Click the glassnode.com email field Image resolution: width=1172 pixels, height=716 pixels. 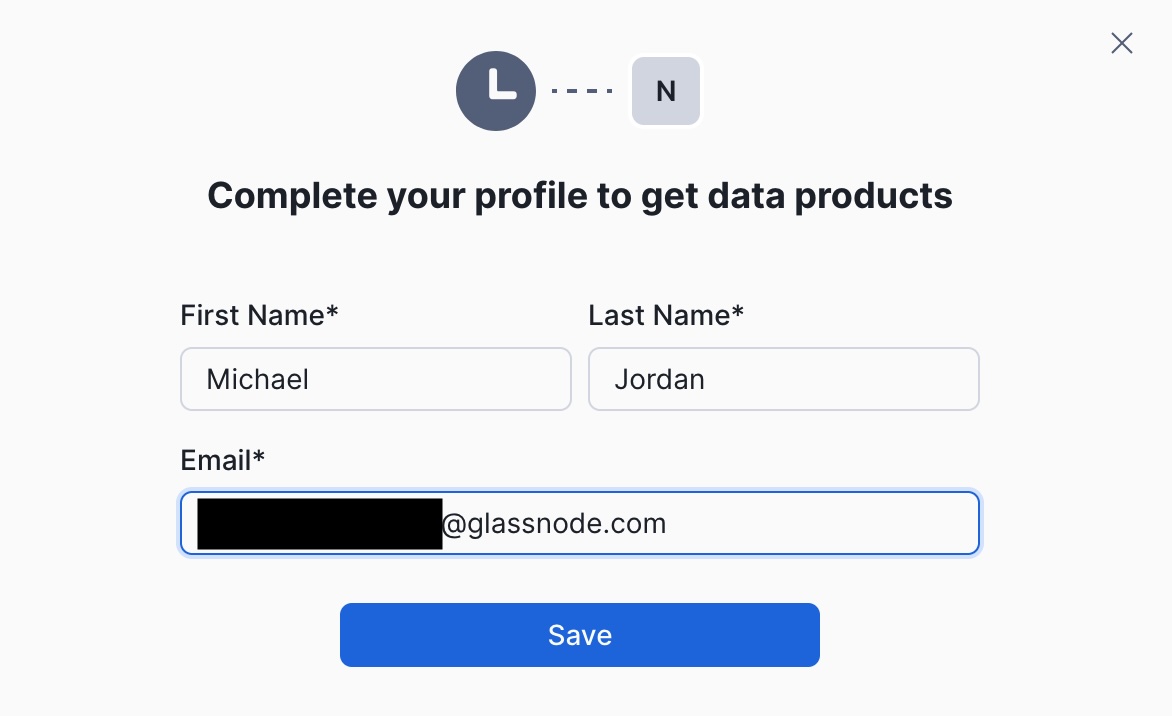coord(580,522)
